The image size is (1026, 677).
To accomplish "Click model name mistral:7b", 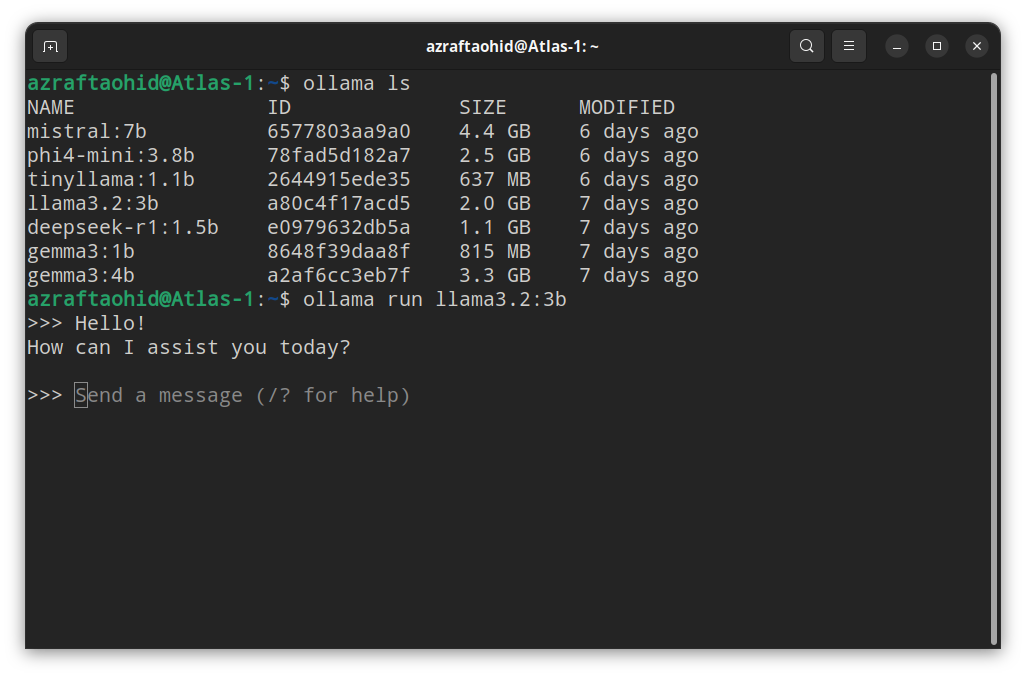I will [86, 131].
